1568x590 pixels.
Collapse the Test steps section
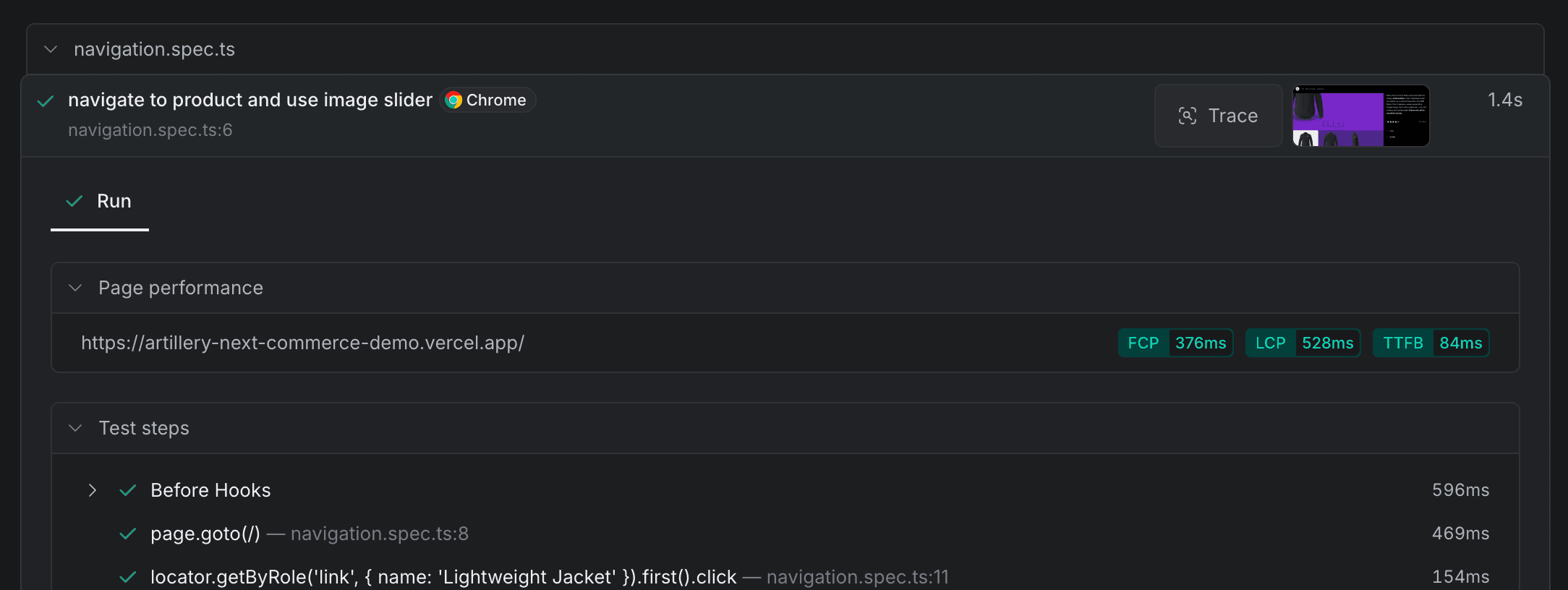tap(75, 428)
